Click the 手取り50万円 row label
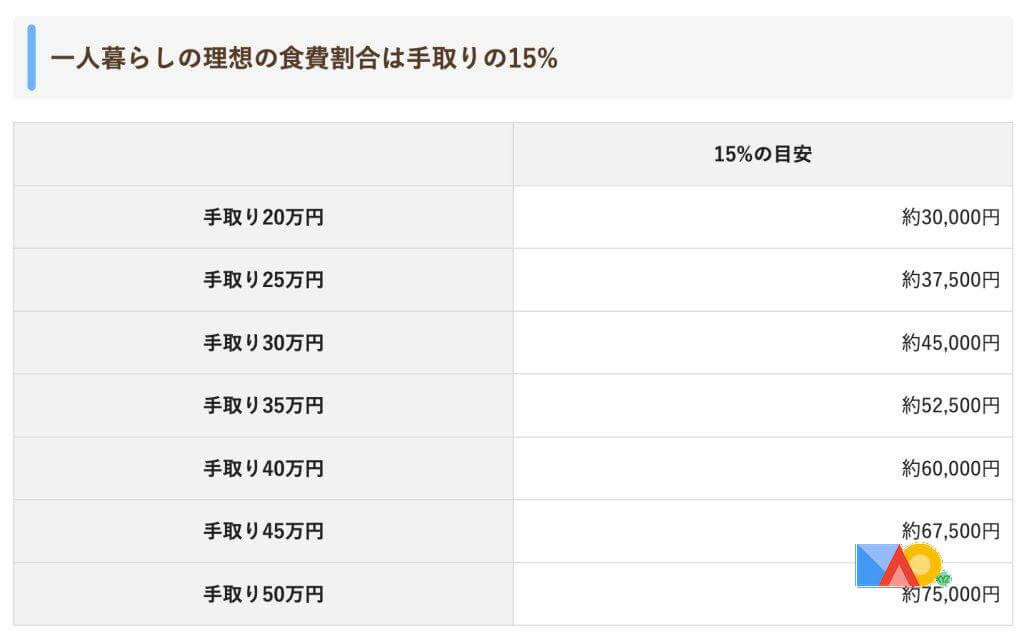The image size is (1024, 639). [x=263, y=594]
